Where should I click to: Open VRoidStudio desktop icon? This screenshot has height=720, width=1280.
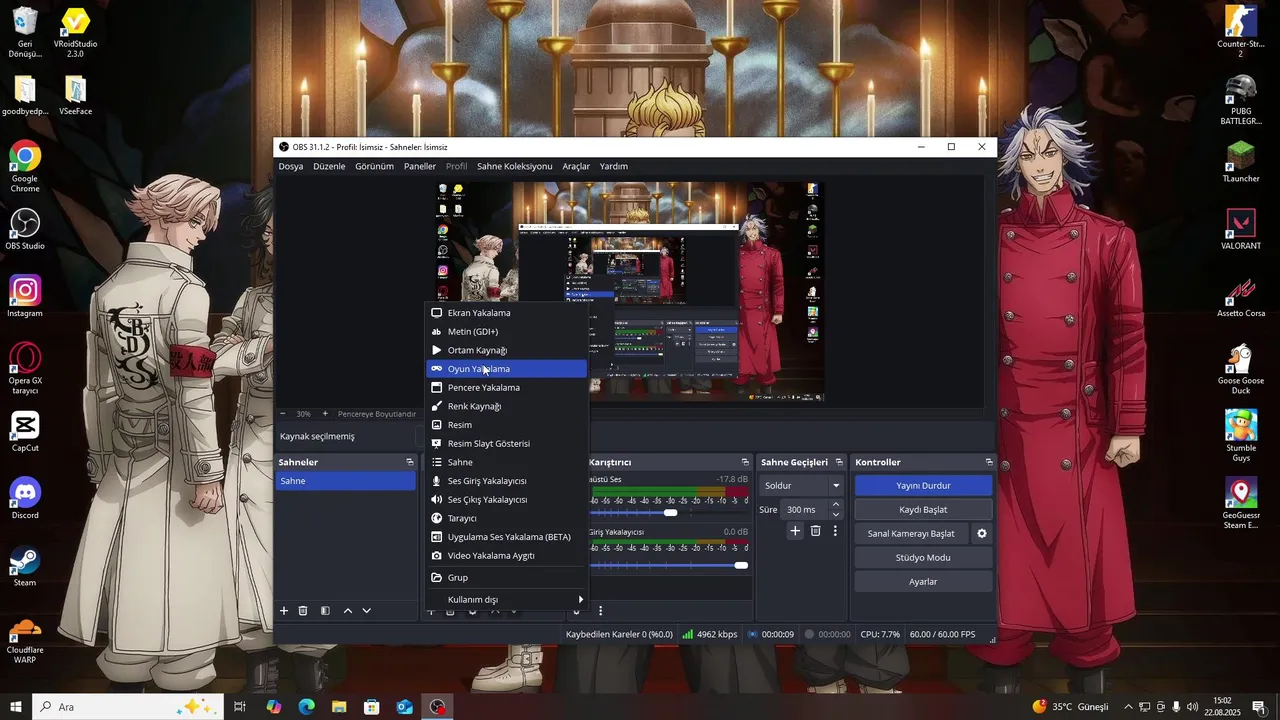coord(75,32)
